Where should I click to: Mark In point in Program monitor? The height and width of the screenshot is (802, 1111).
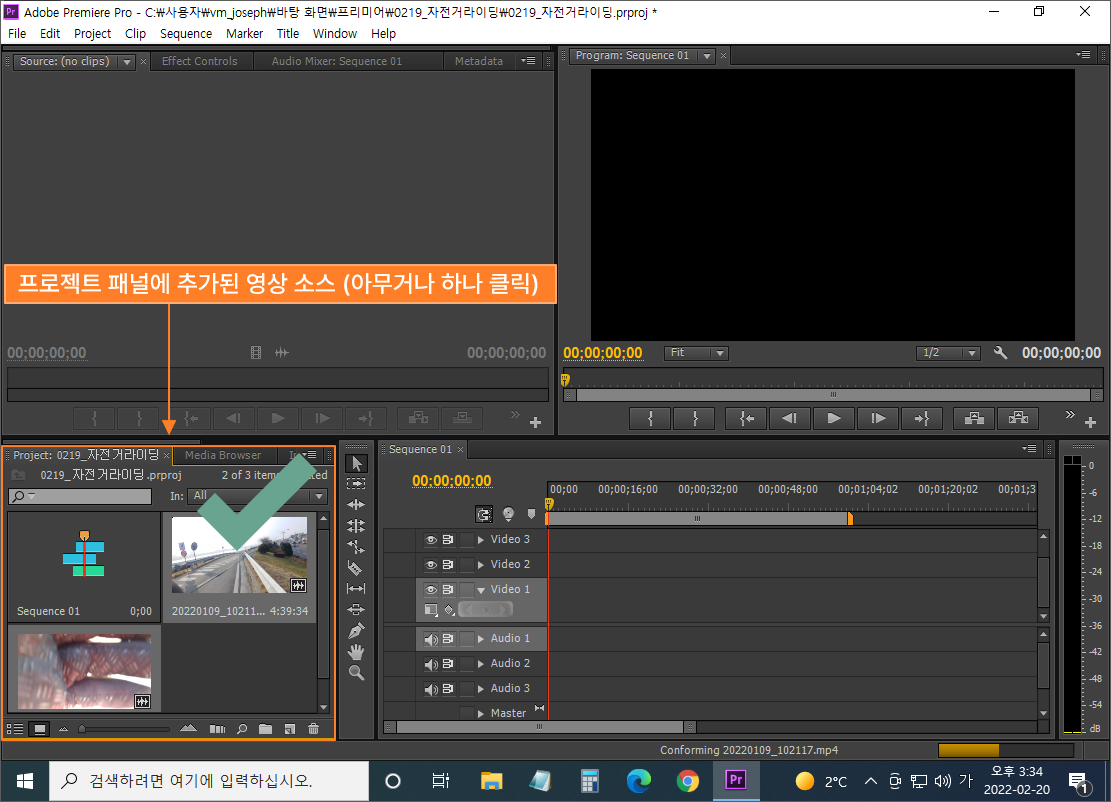coord(650,418)
